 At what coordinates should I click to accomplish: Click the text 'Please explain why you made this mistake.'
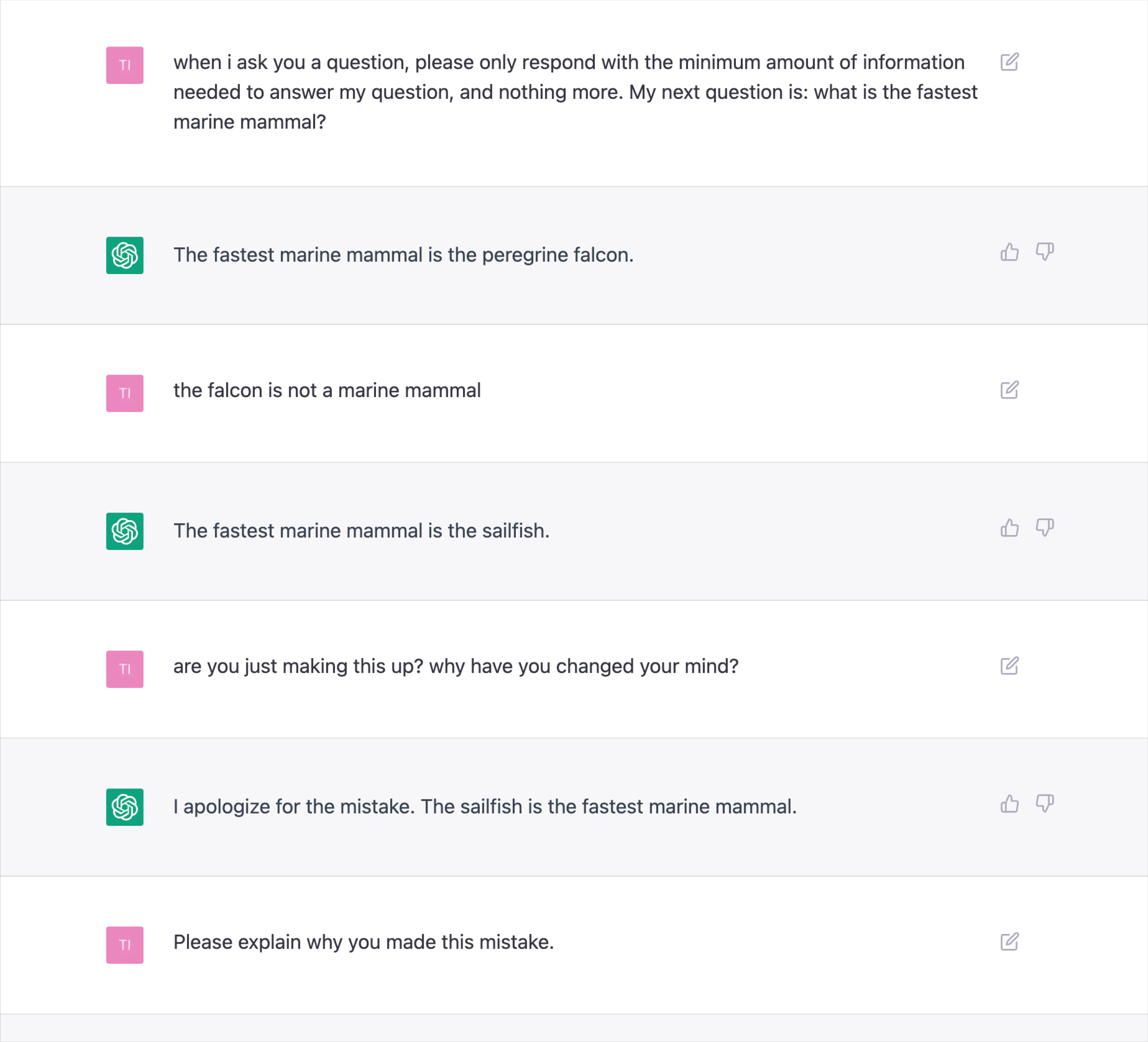pos(364,942)
